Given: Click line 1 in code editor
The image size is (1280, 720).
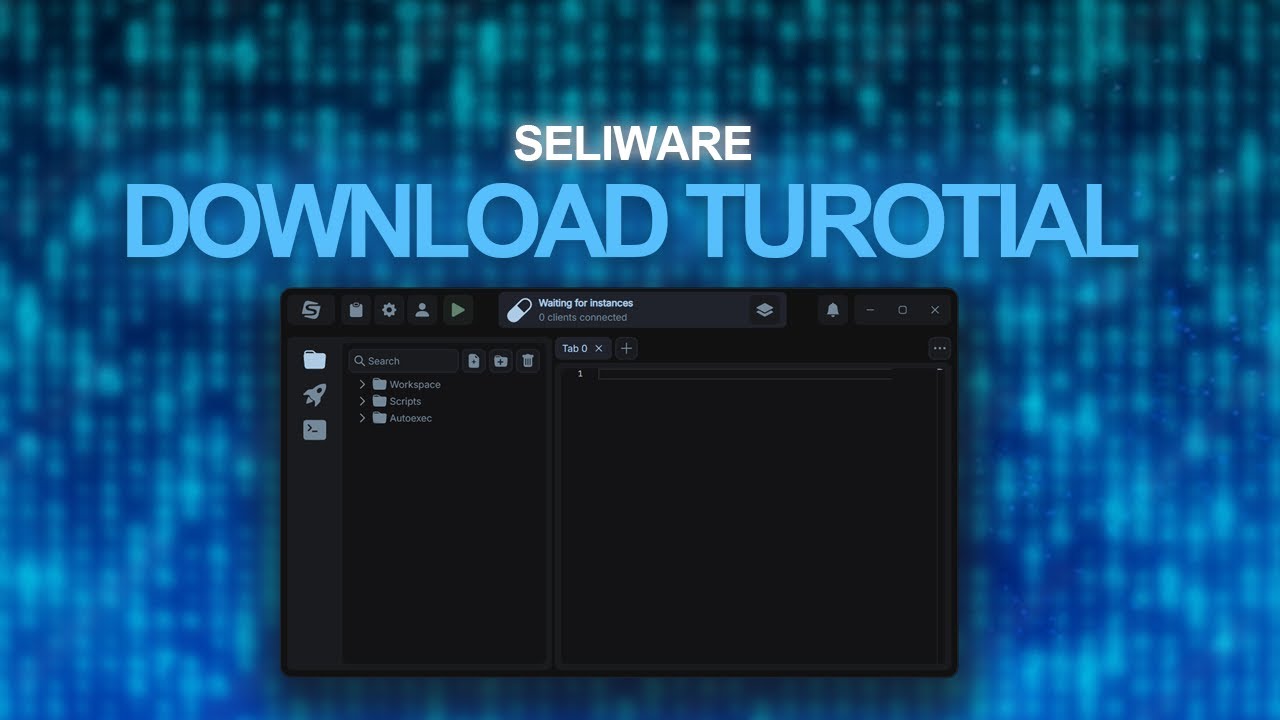Looking at the screenshot, I should point(745,374).
